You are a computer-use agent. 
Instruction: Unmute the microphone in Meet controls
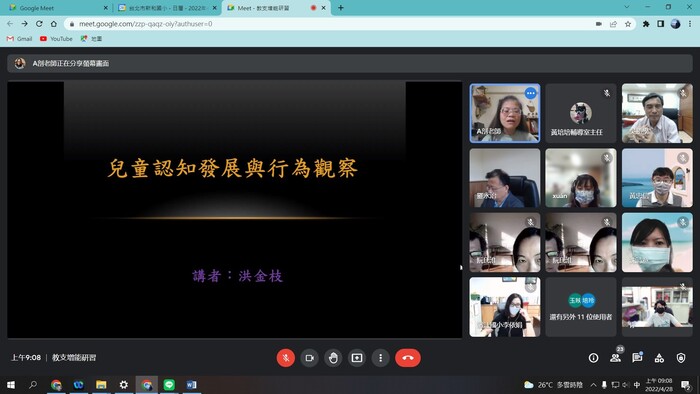click(286, 358)
